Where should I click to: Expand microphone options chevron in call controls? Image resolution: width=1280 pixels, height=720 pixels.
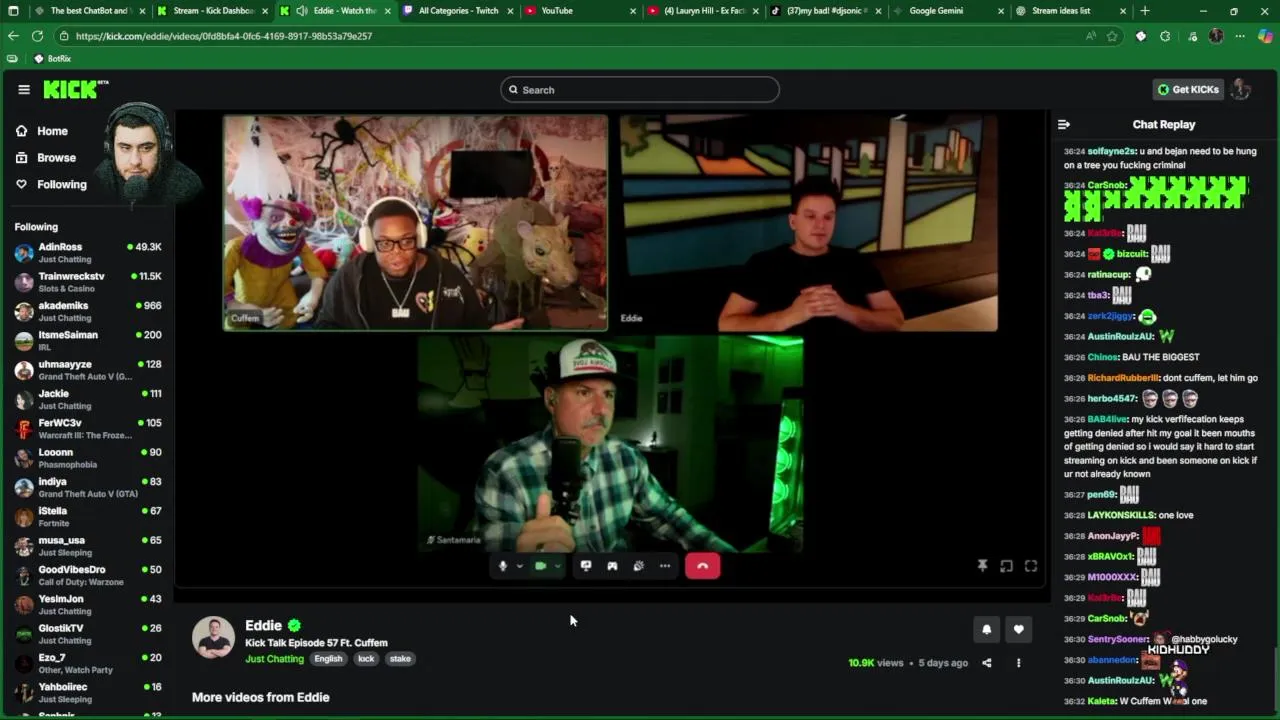pos(519,566)
